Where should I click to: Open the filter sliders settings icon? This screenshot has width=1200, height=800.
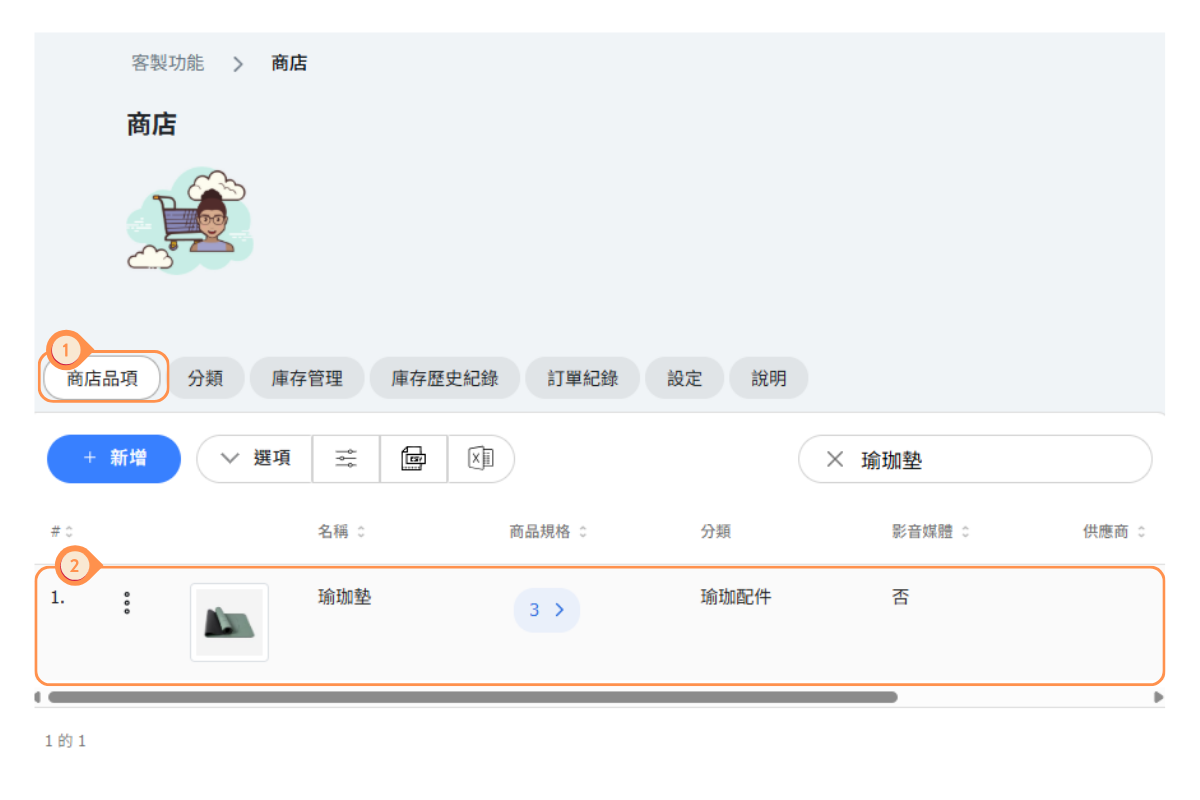click(x=346, y=459)
